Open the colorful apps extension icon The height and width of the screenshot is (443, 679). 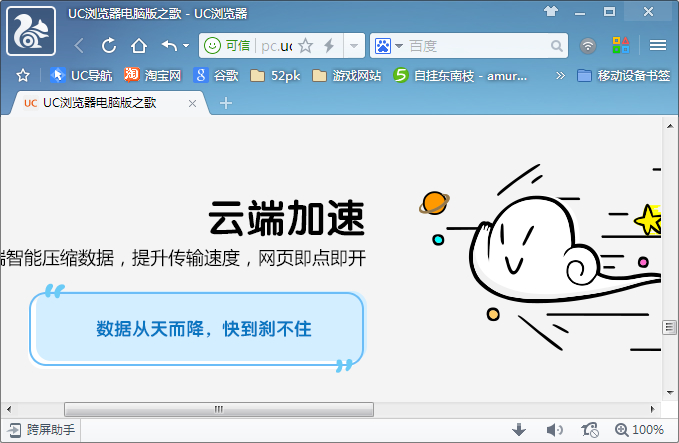(621, 45)
